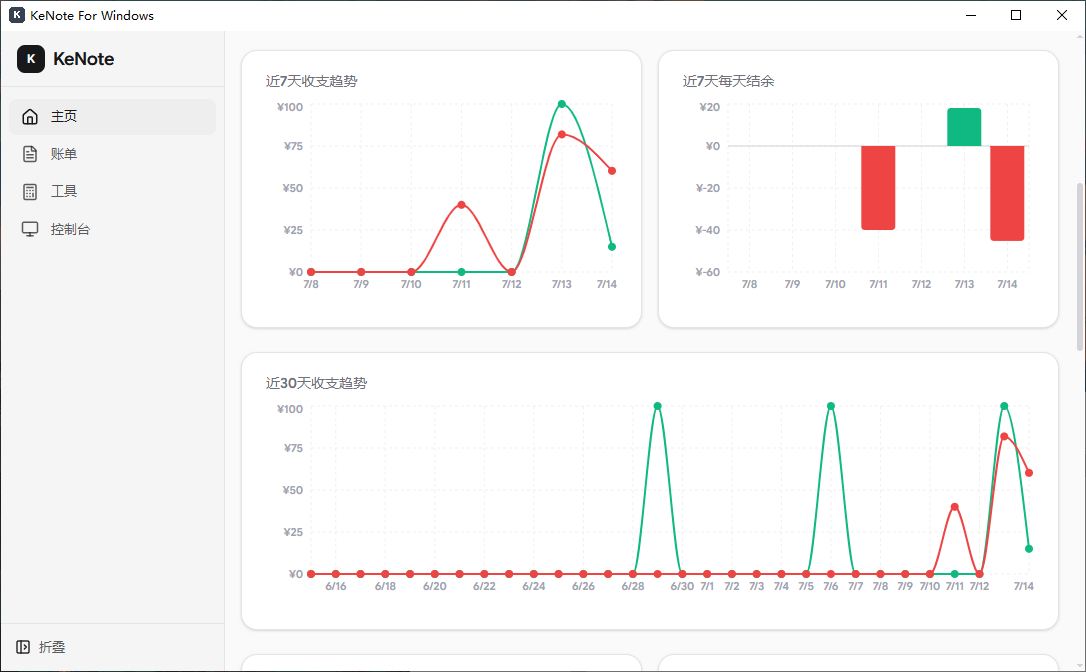Click the sidebar collapse icon beside 折叠
The height and width of the screenshot is (672, 1086).
point(23,647)
